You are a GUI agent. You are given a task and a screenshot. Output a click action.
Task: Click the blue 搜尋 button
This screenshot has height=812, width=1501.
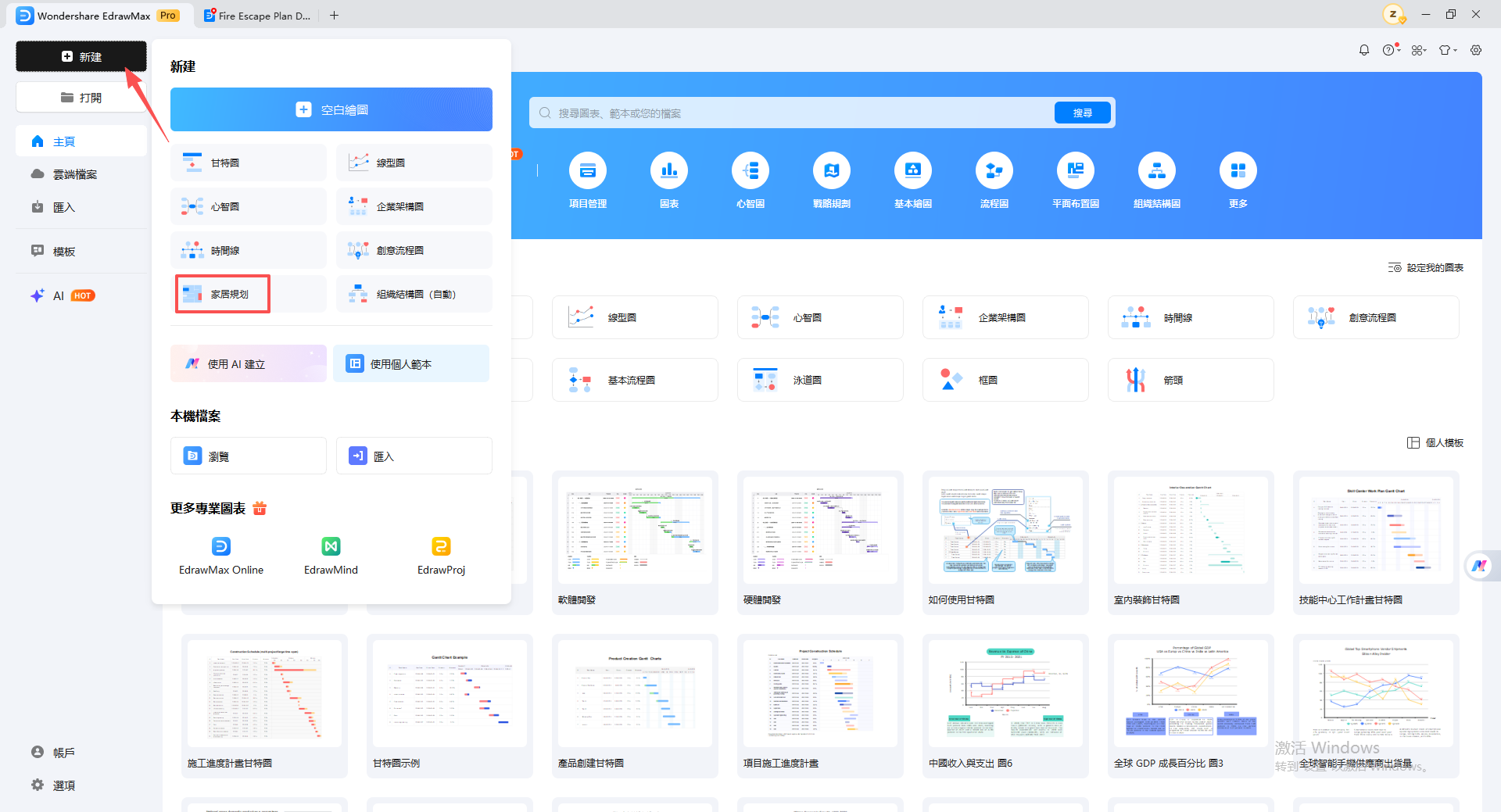coord(1083,113)
